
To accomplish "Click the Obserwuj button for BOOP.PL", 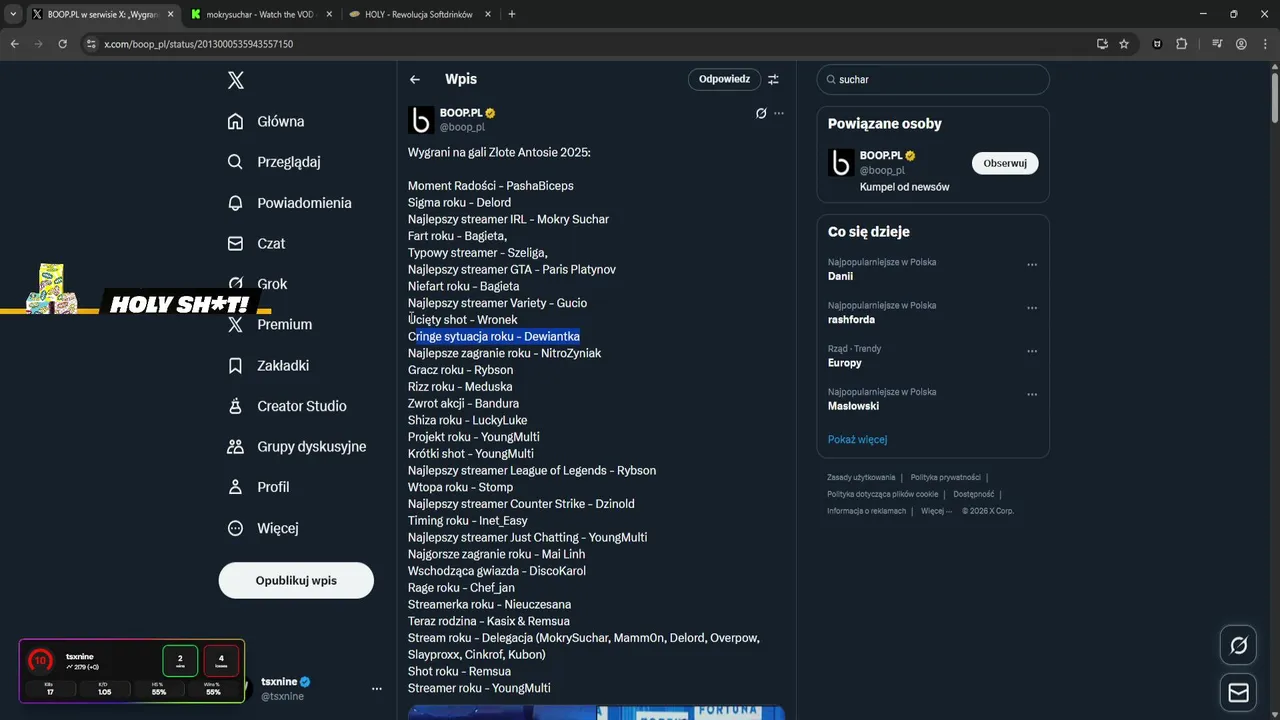I will [x=1005, y=163].
